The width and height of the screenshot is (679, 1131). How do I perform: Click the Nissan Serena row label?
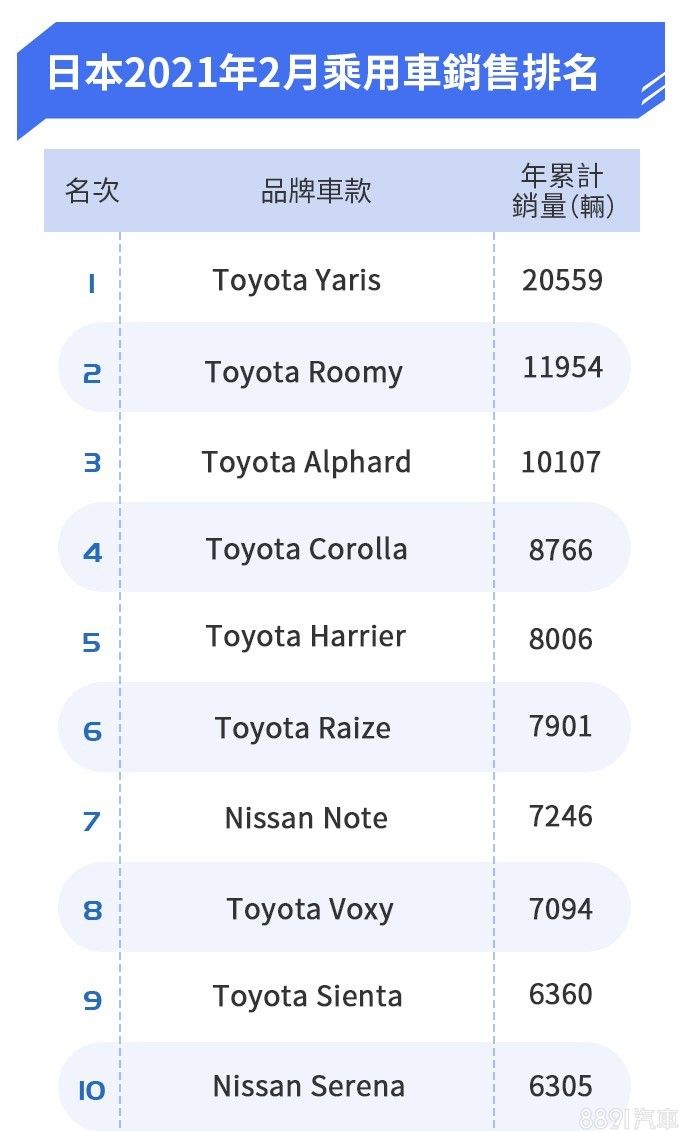[309, 1086]
